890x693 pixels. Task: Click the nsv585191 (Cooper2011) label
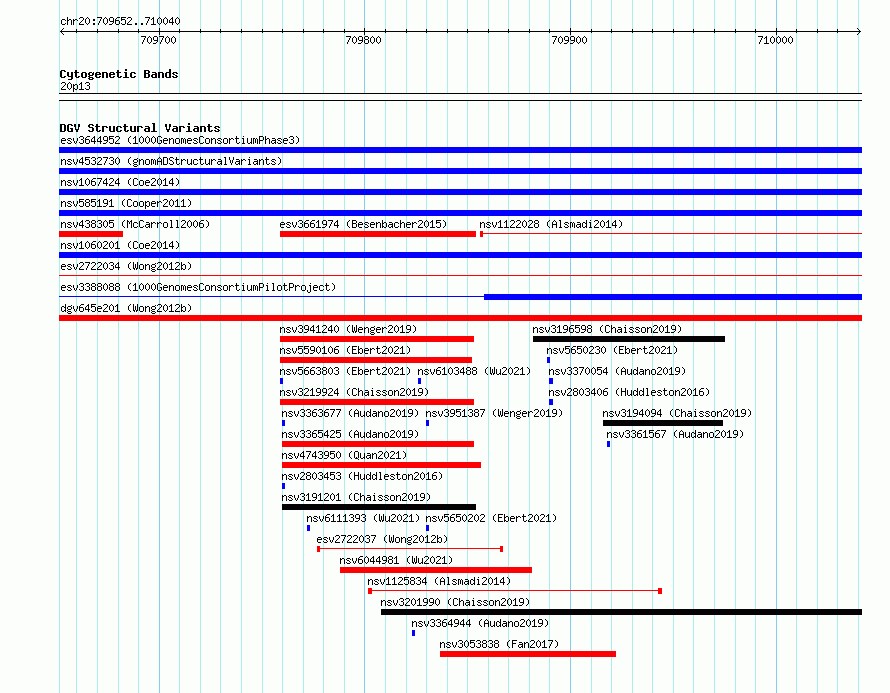click(x=126, y=203)
